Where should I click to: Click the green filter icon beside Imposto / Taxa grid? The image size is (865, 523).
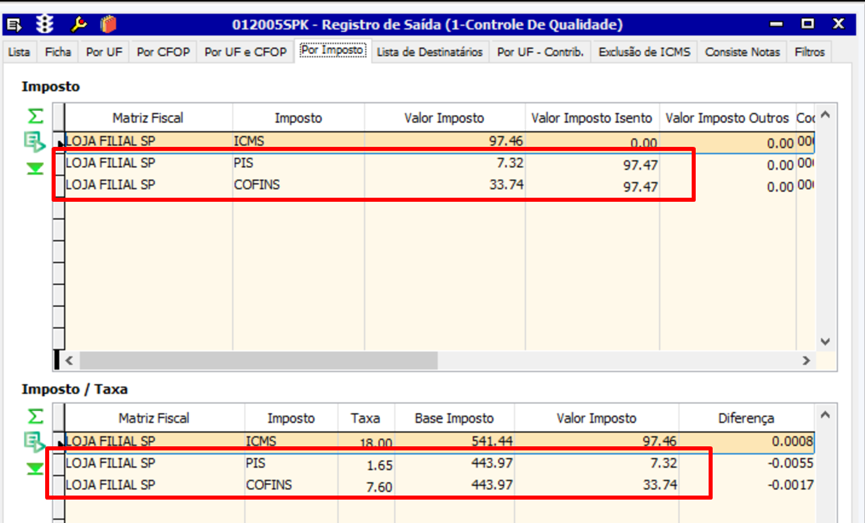coord(35,468)
